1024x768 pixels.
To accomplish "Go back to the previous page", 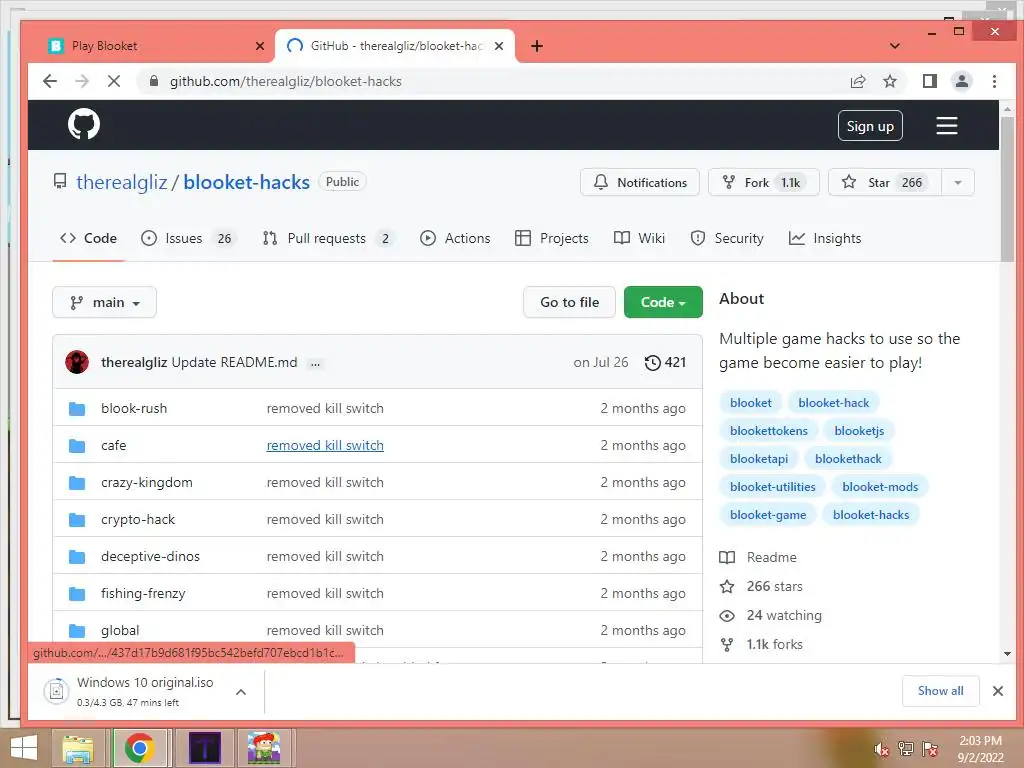I will 50,81.
